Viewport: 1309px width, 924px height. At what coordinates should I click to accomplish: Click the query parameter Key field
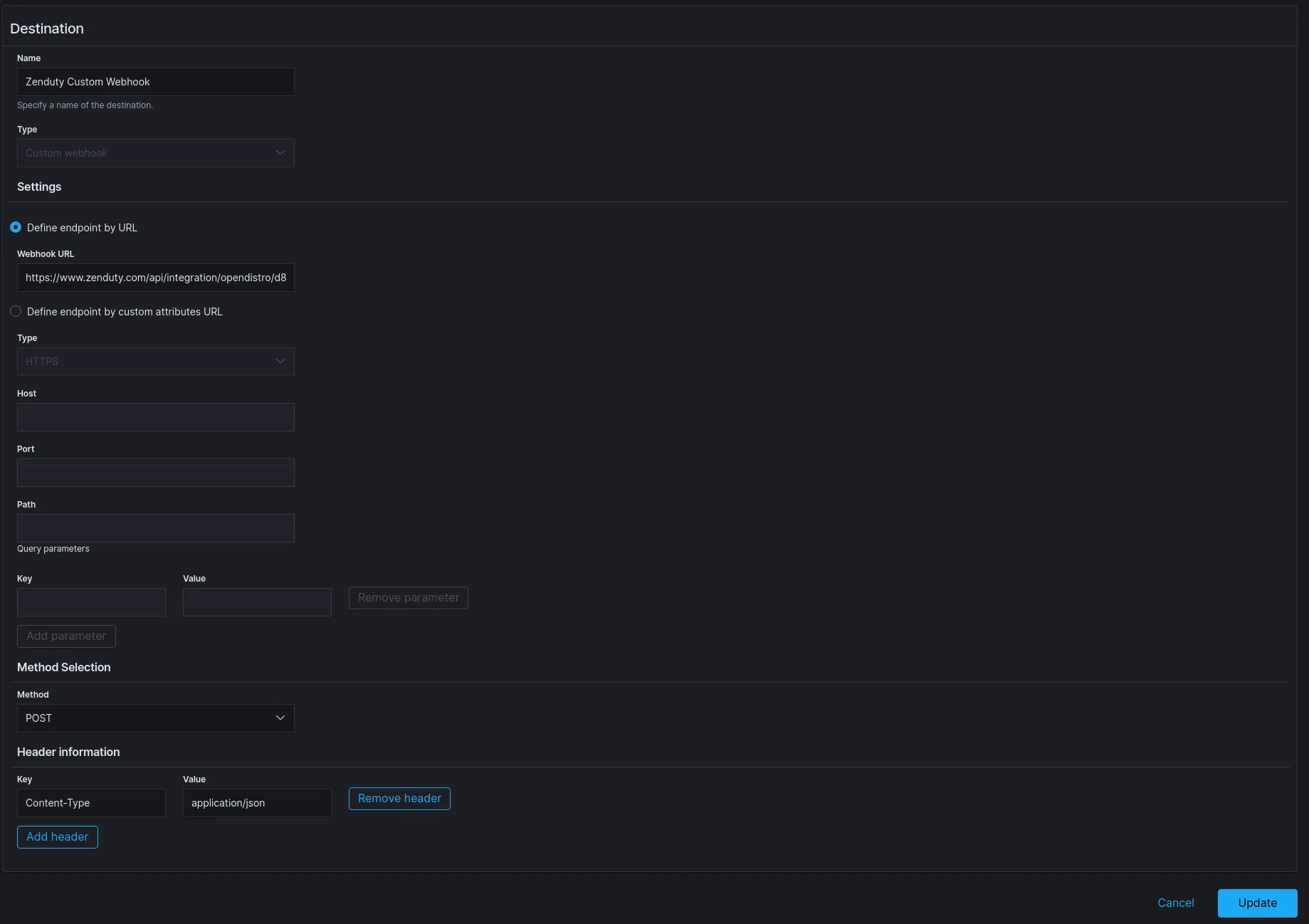[x=91, y=602]
